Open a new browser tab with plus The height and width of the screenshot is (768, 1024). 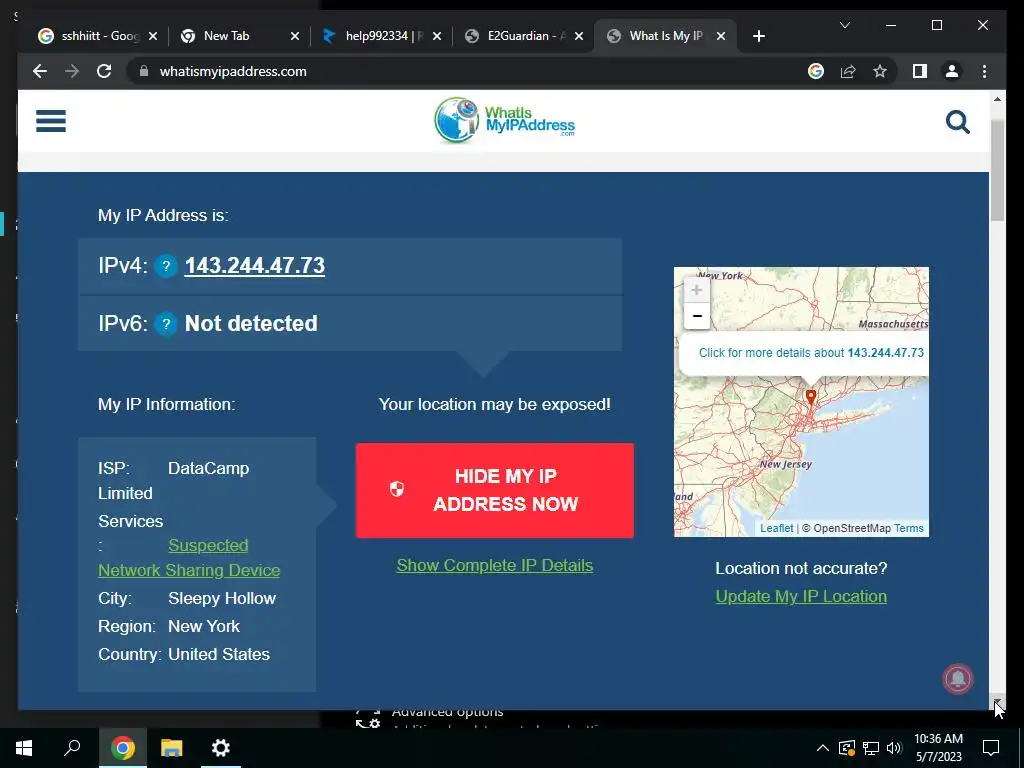758,36
